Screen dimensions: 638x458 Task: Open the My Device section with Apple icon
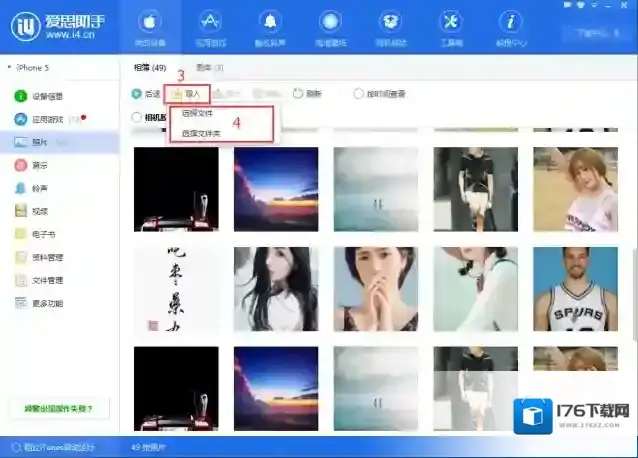[150, 27]
